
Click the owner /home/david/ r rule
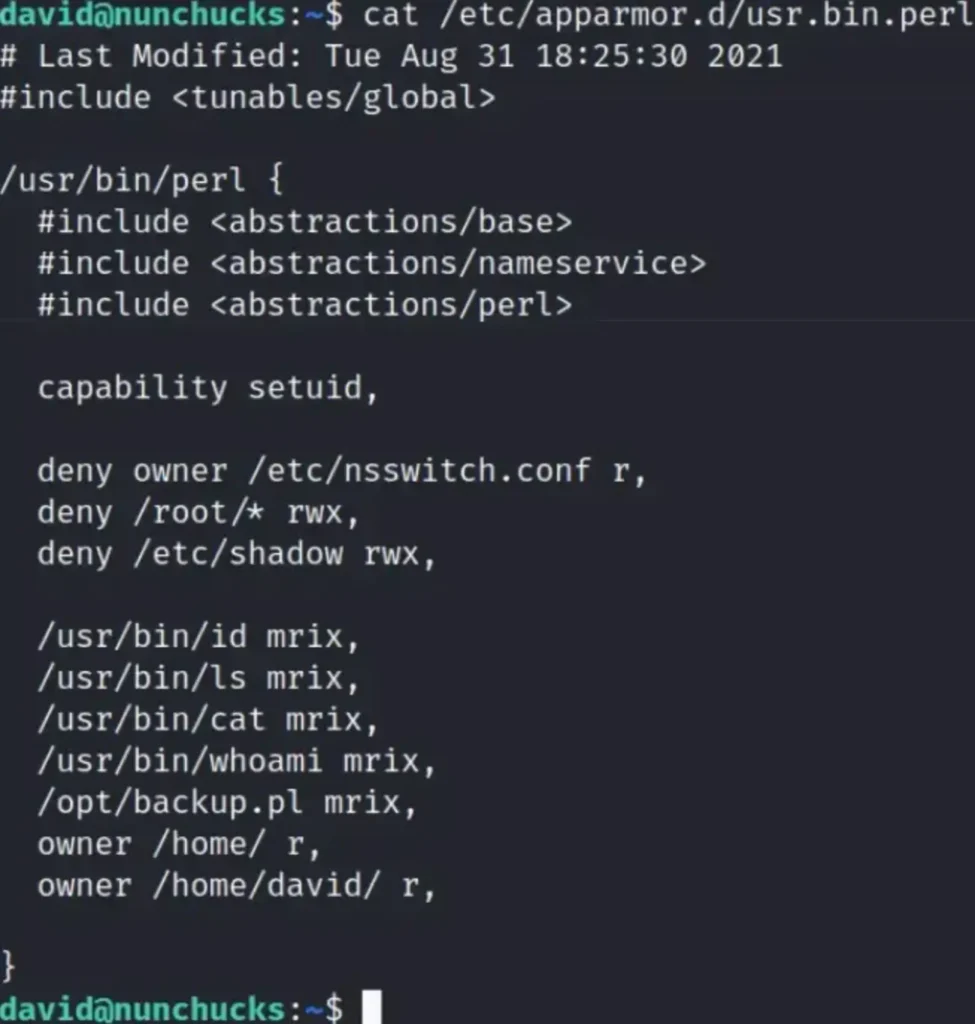[x=237, y=886]
